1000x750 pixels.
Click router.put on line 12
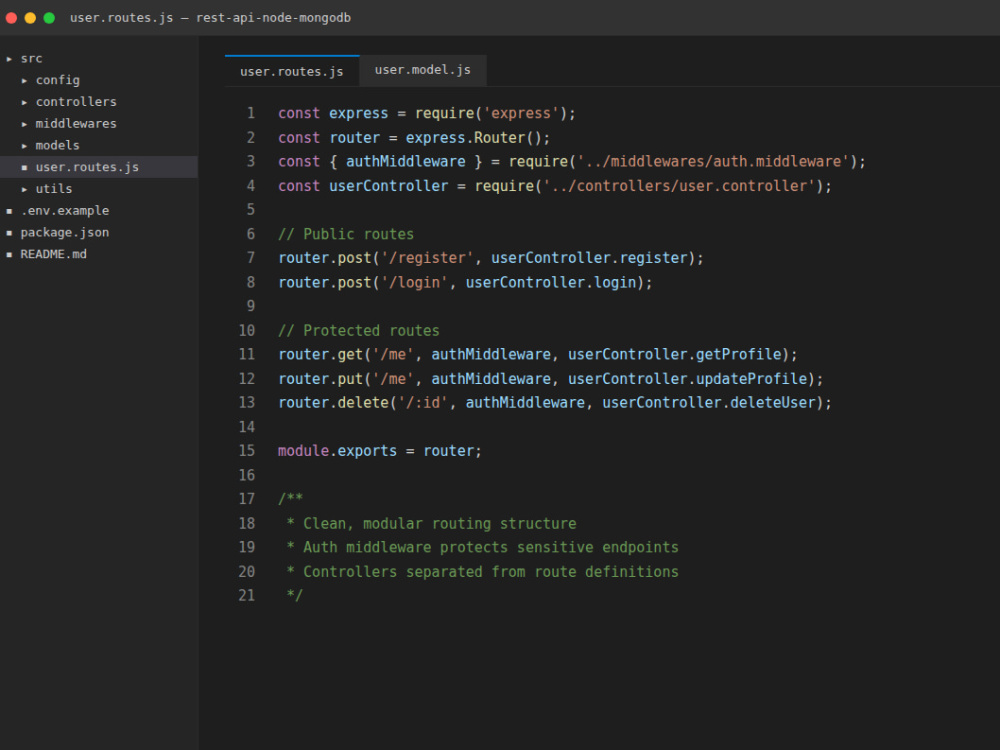(x=320, y=379)
